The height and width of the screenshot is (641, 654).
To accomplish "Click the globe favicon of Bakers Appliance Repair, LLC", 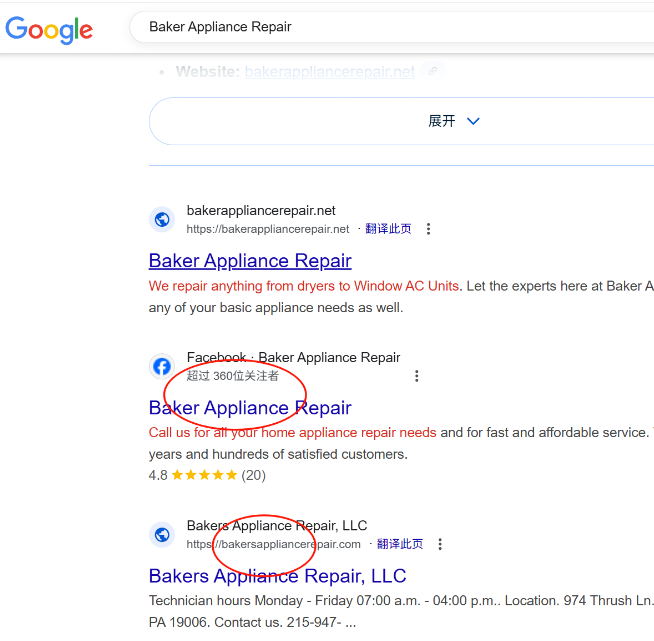I will [162, 534].
